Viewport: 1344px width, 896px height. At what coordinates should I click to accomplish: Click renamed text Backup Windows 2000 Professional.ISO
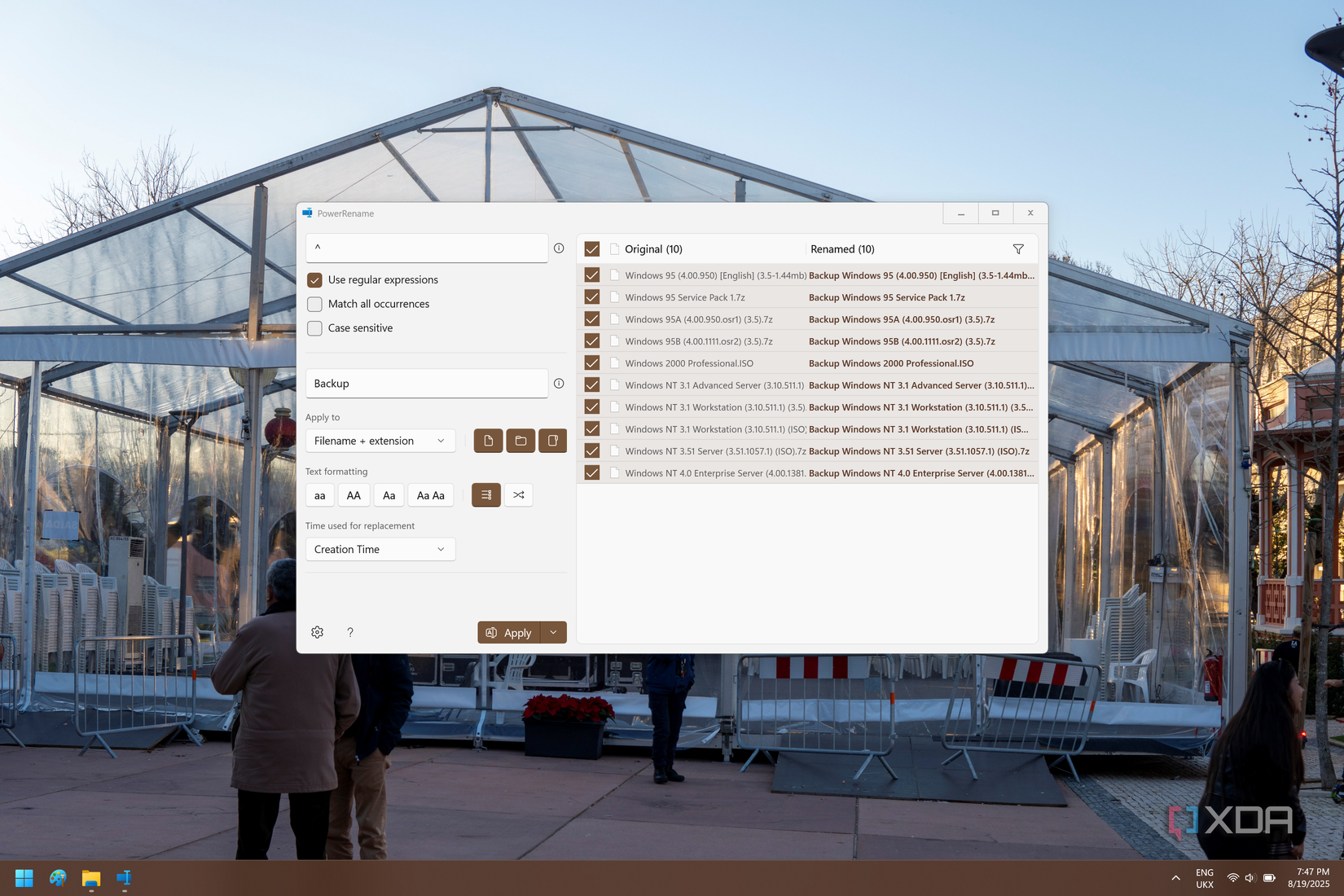(x=891, y=363)
